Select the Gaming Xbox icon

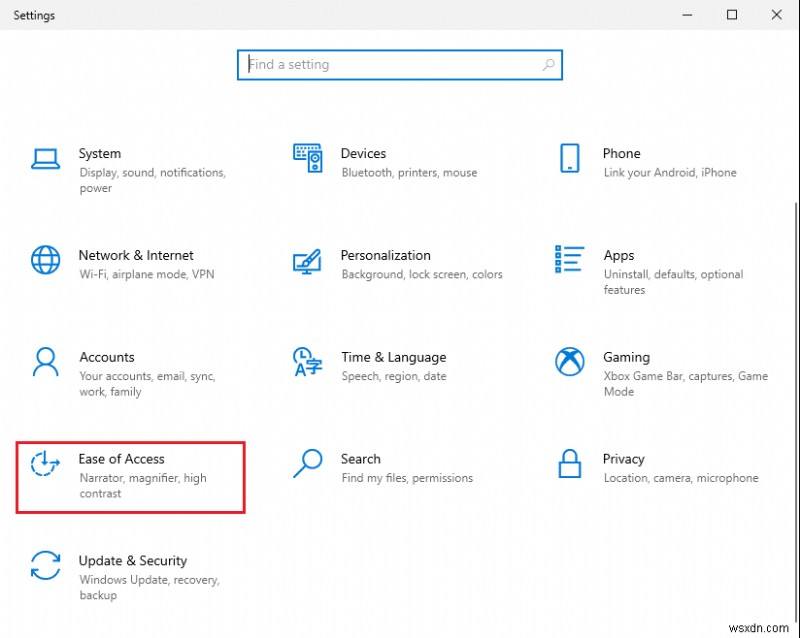click(x=569, y=362)
